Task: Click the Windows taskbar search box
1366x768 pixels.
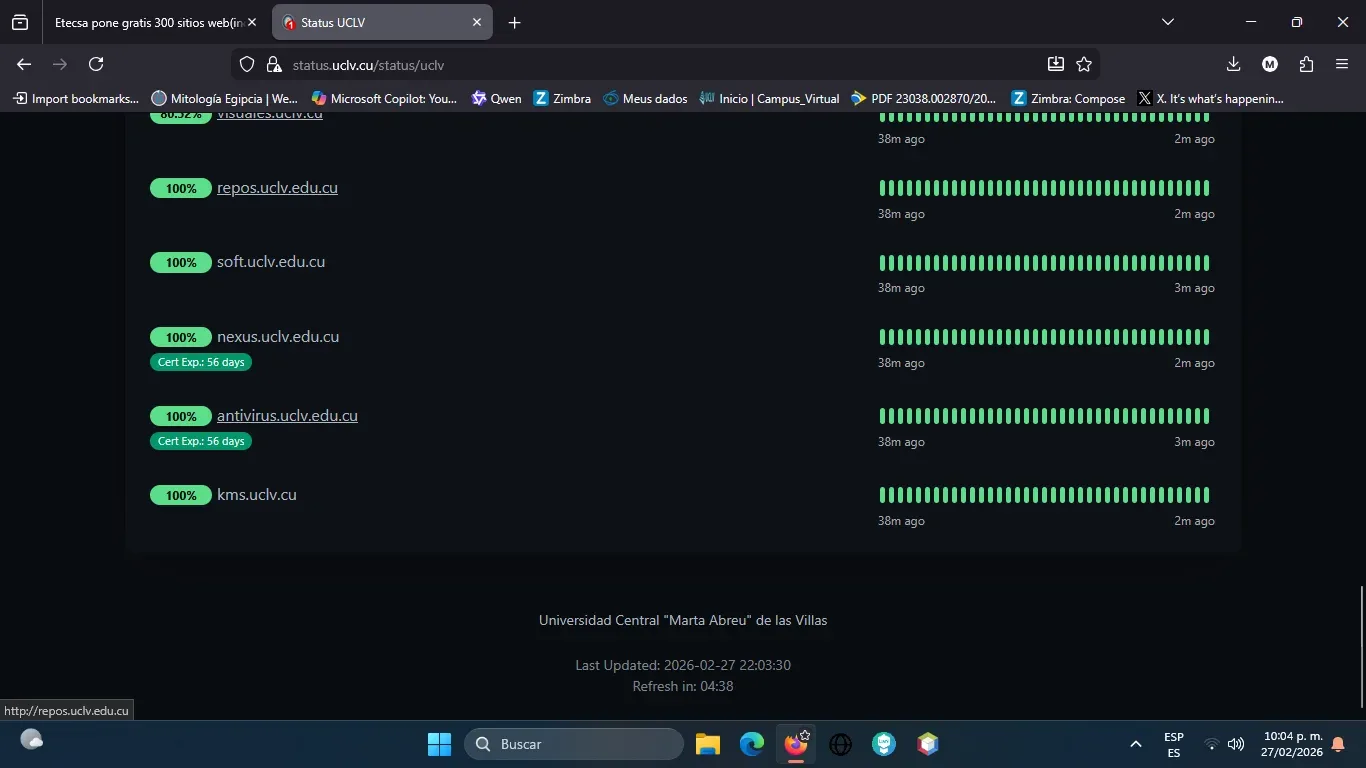Action: pos(574,744)
